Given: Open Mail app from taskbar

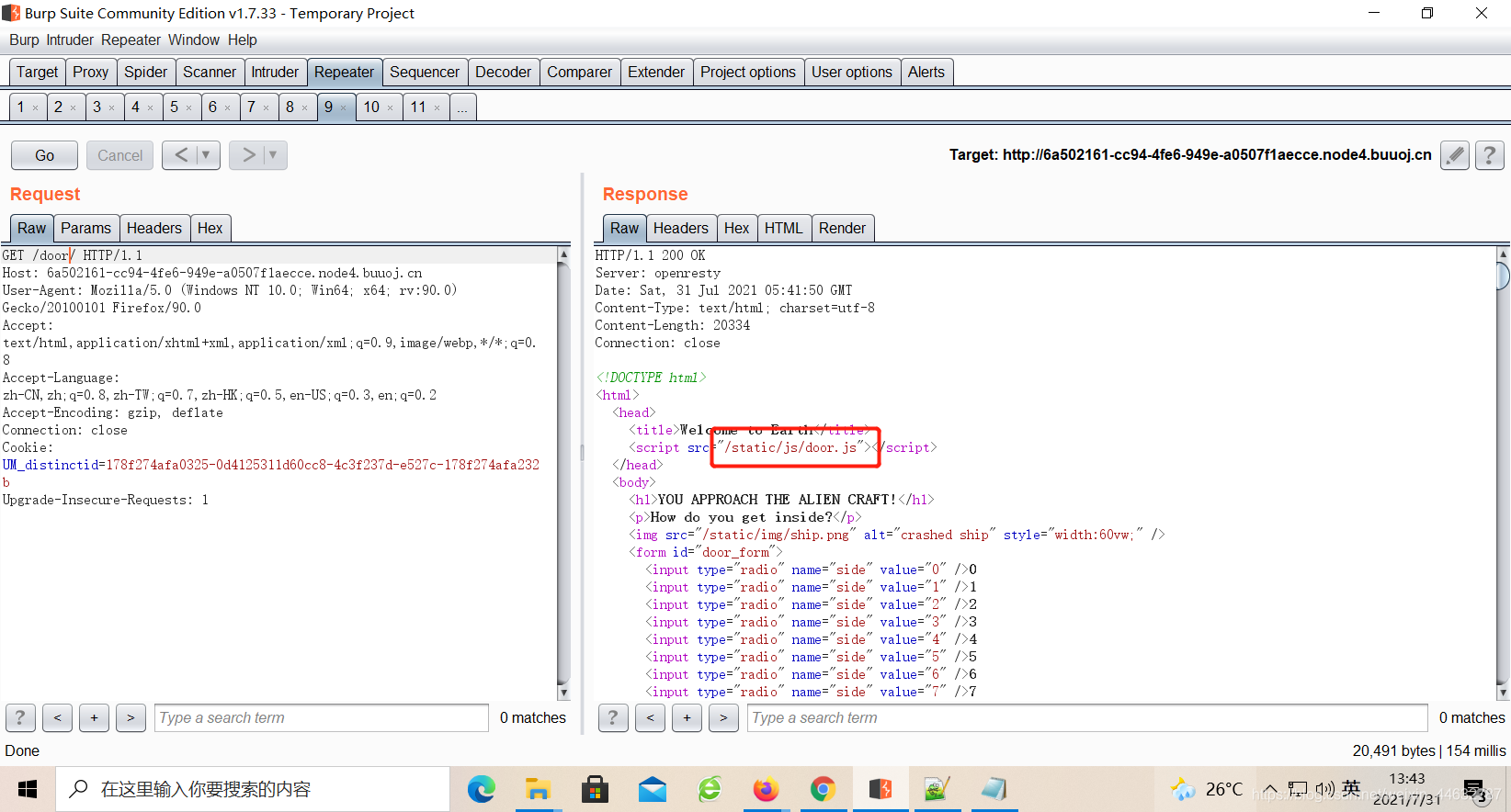Looking at the screenshot, I should click(652, 789).
